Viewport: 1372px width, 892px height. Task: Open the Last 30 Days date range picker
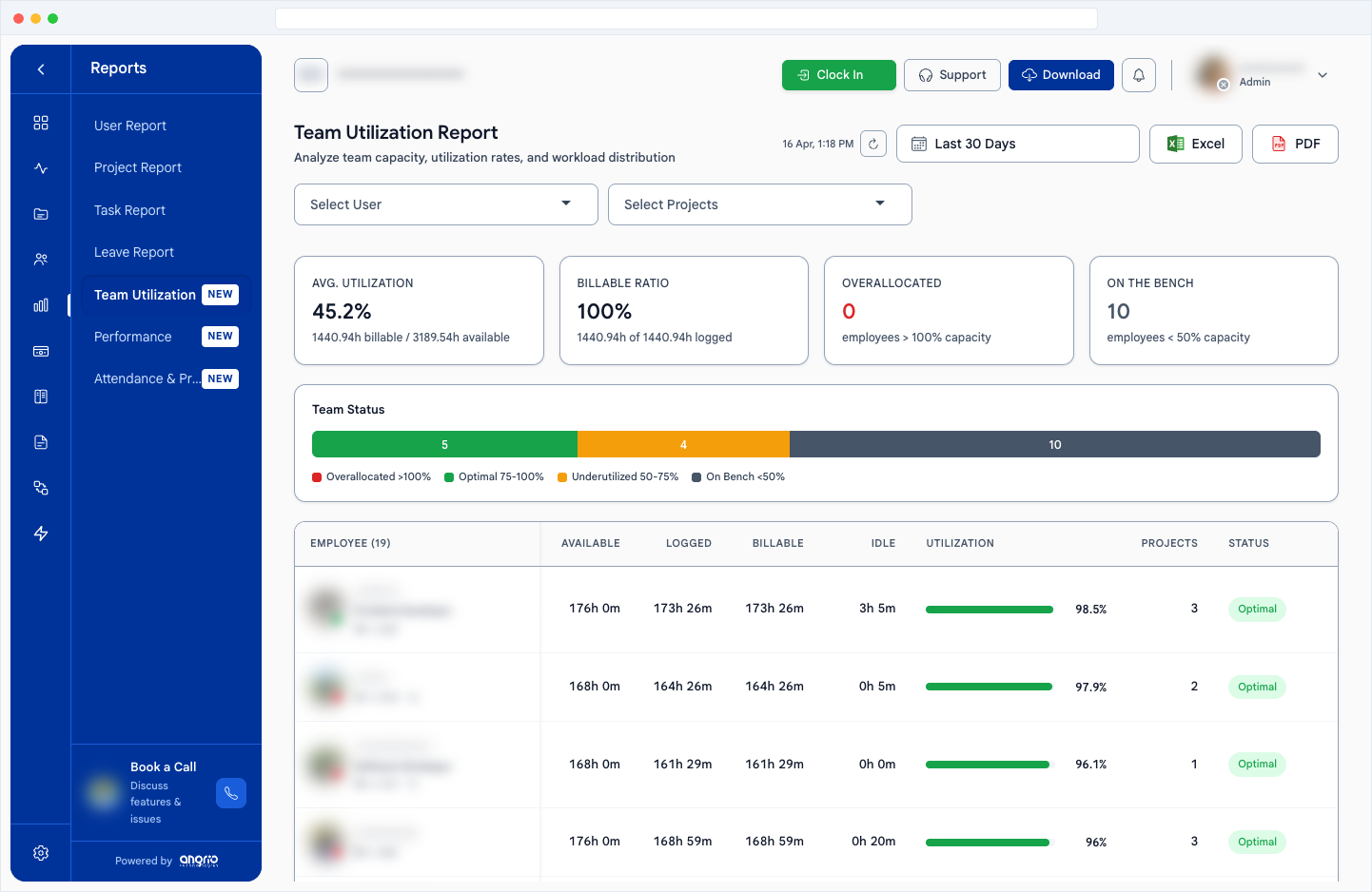click(1017, 144)
